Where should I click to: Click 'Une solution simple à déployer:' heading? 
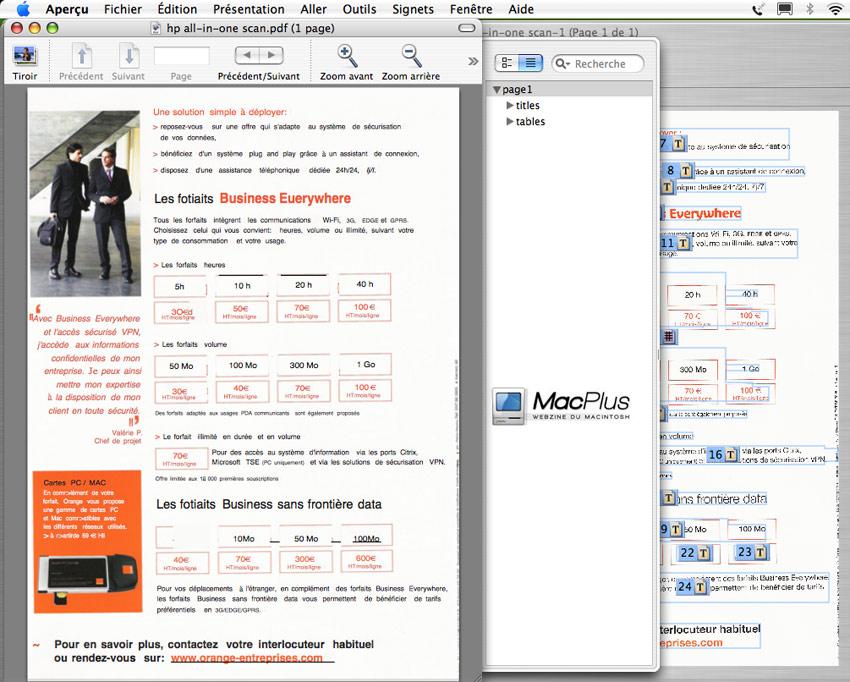tap(220, 112)
